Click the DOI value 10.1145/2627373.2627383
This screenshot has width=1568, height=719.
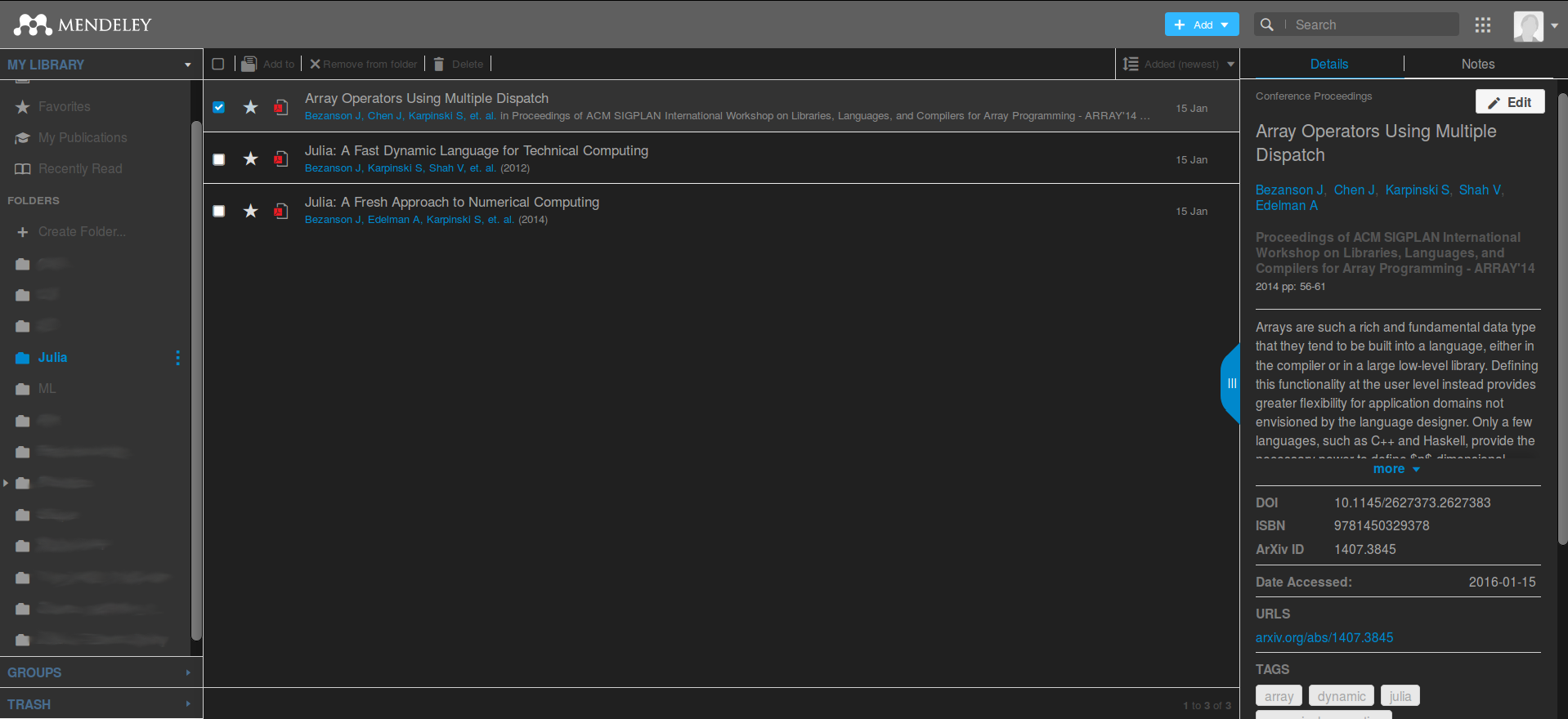point(1413,502)
